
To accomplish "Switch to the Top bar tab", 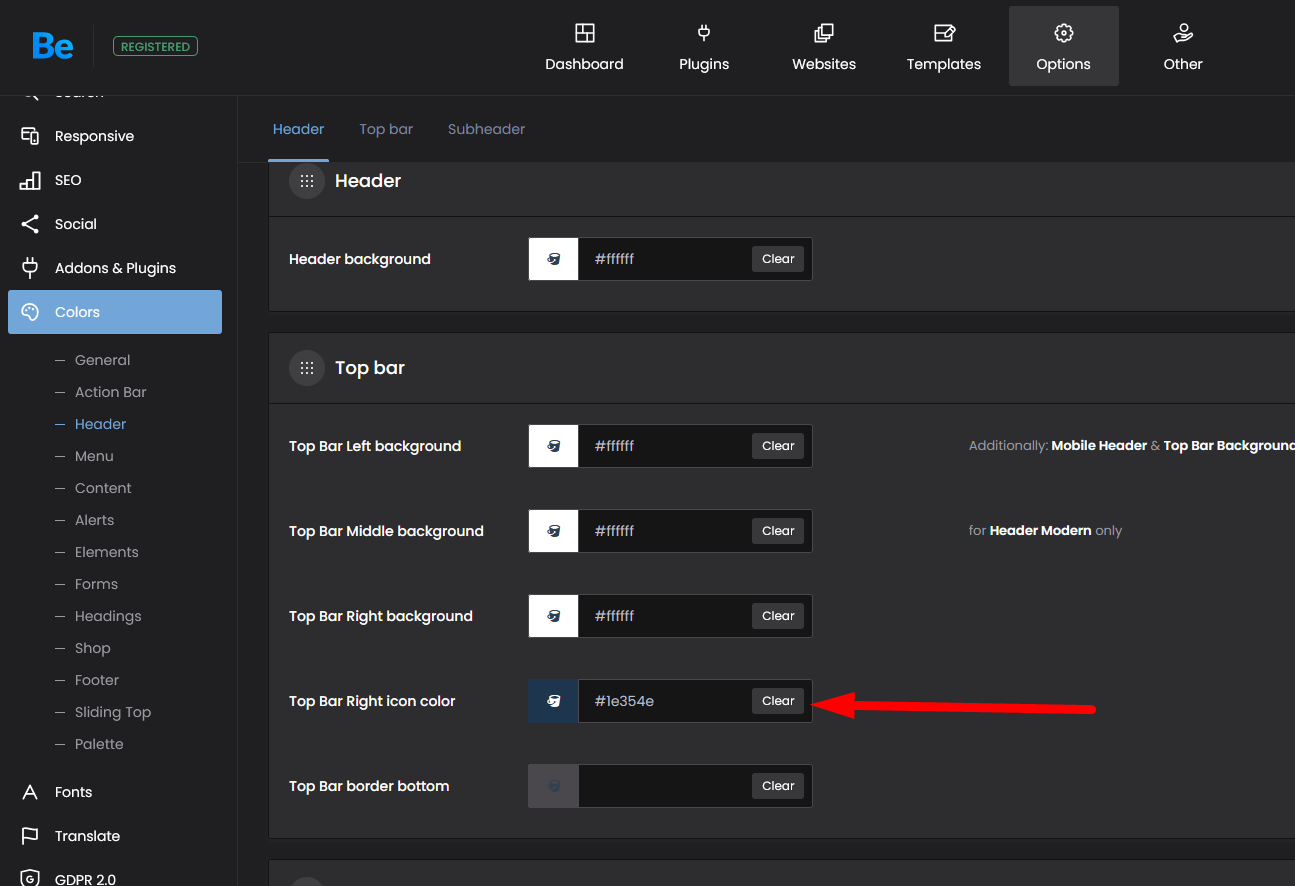I will coord(386,129).
